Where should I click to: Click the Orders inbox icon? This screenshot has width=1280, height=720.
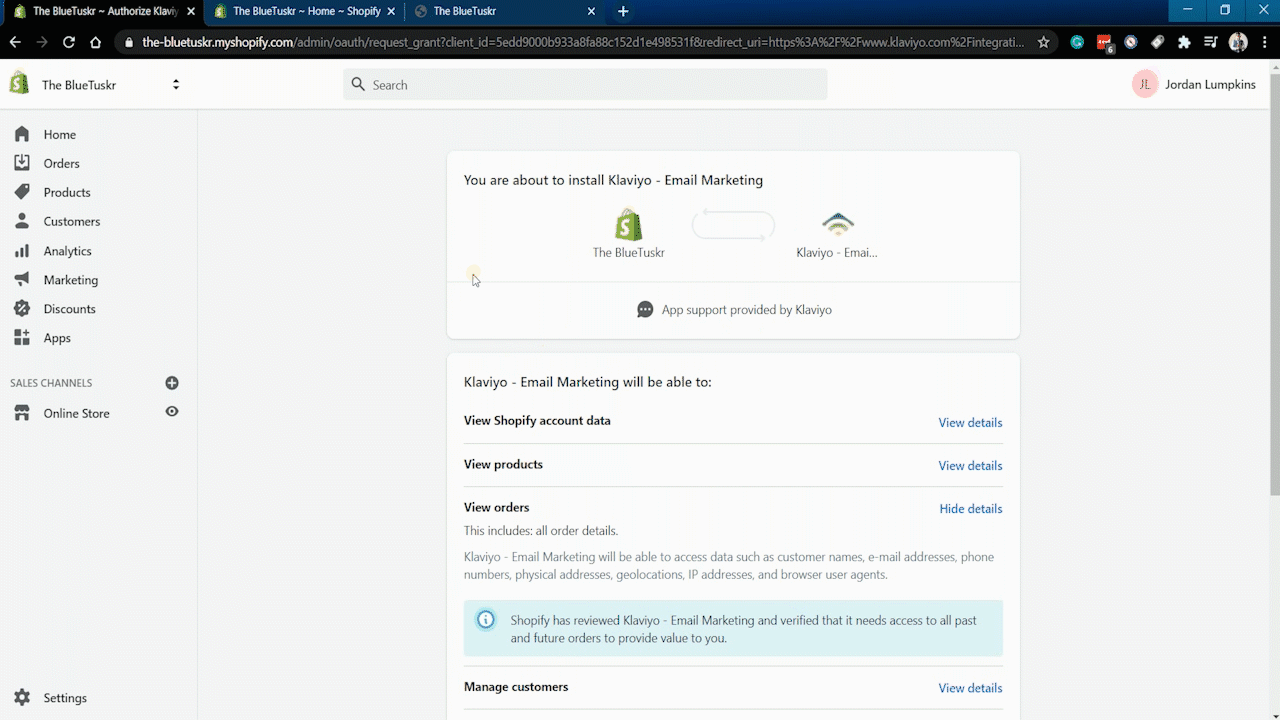coord(22,163)
